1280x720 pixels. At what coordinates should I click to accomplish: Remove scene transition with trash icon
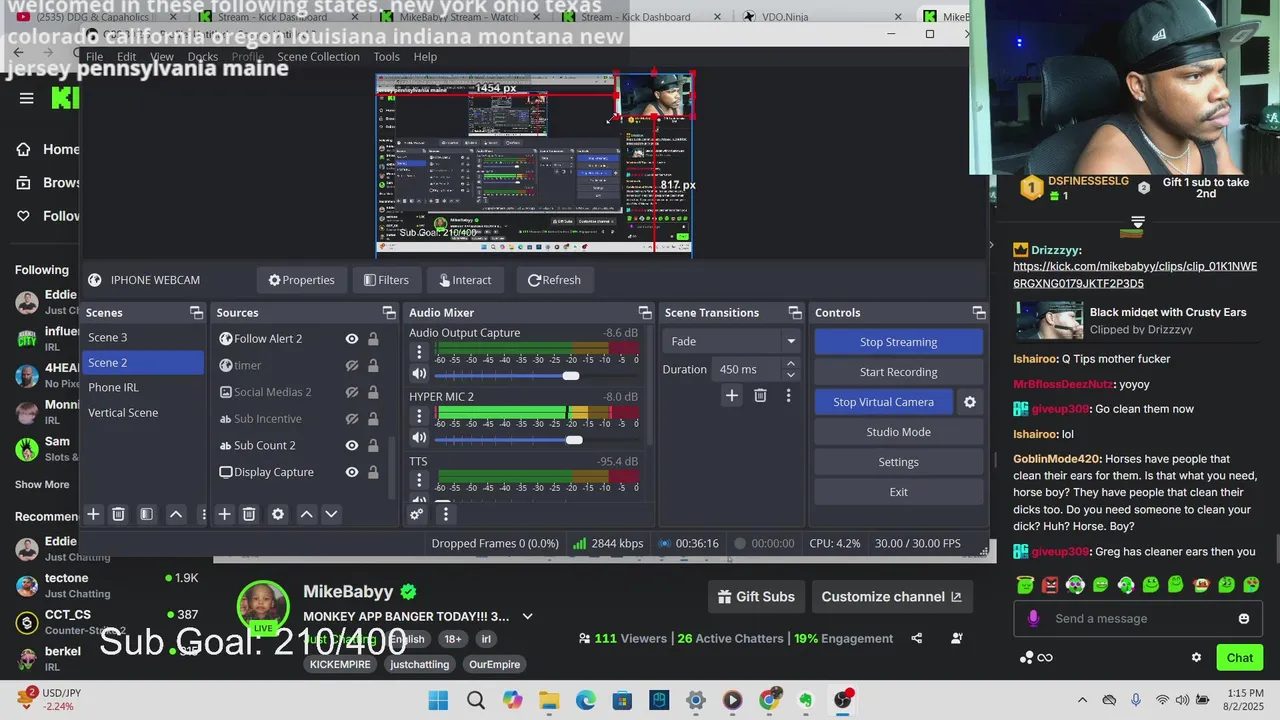coord(760,396)
